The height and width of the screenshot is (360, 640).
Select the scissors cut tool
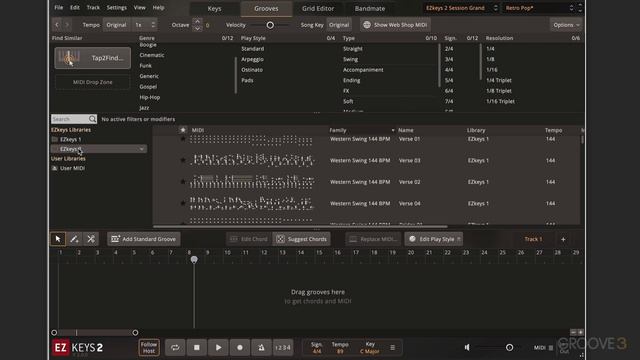pyautogui.click(x=91, y=239)
